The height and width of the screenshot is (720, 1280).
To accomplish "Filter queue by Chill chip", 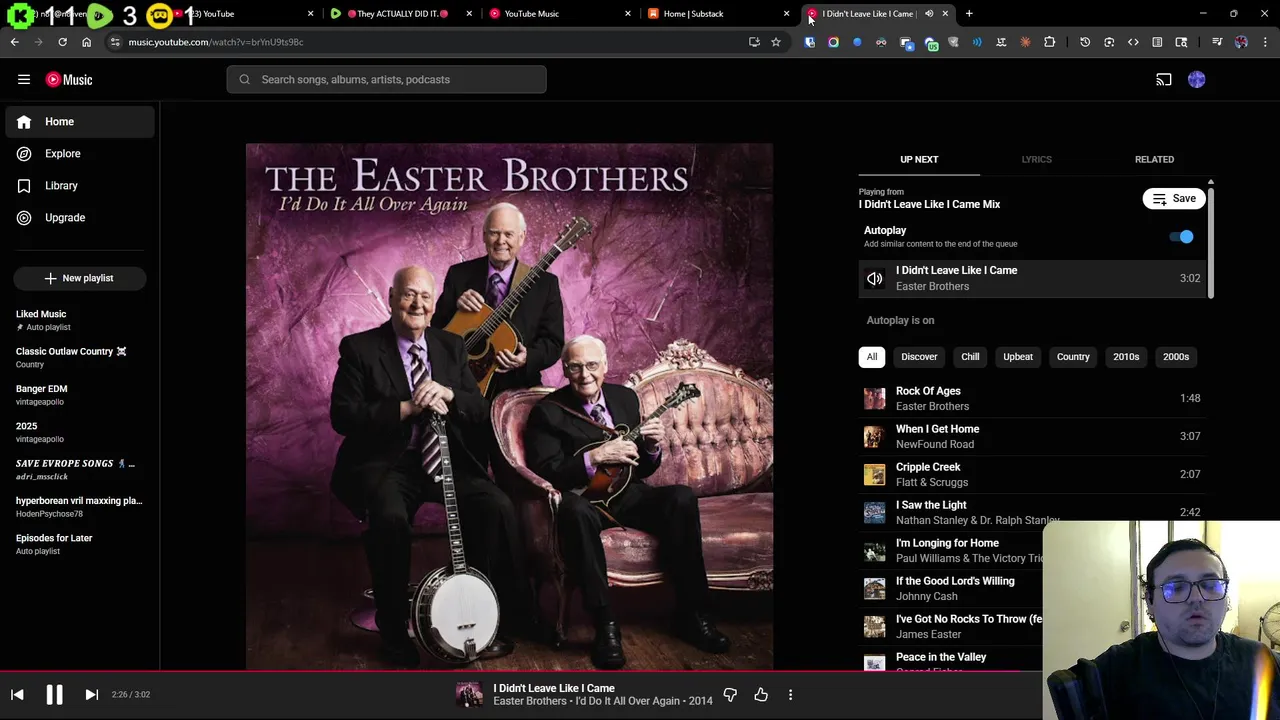I will [970, 357].
